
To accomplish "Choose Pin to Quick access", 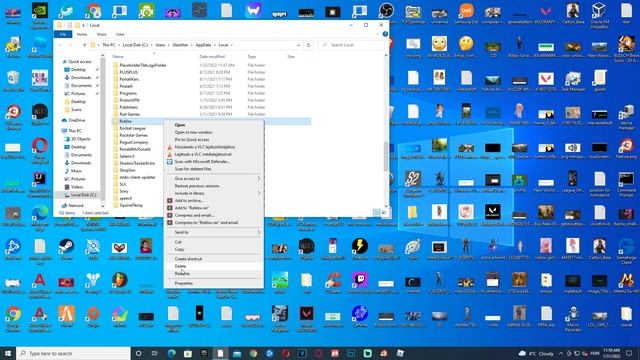I will click(x=192, y=140).
